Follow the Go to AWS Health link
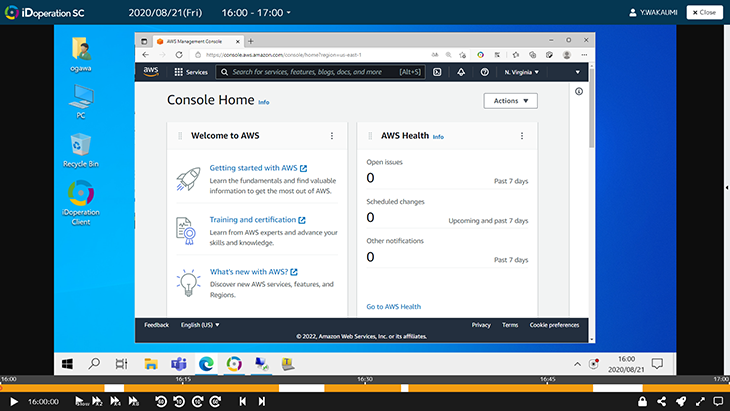Viewport: 730px width, 411px height. click(393, 306)
